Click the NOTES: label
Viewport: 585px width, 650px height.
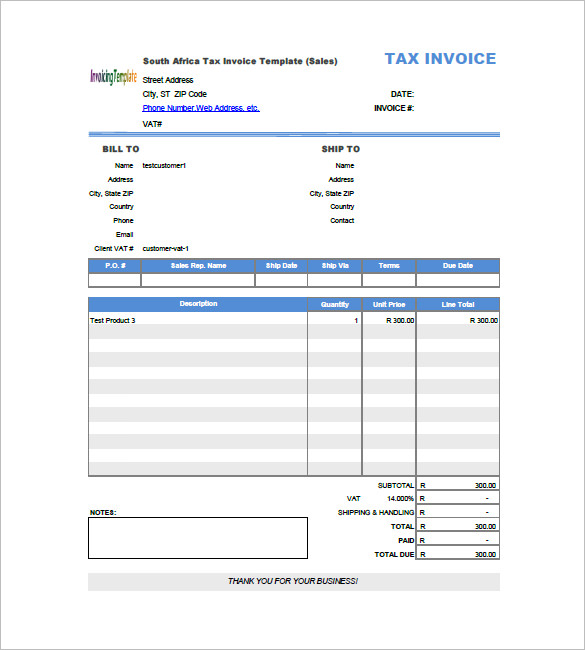pos(103,513)
